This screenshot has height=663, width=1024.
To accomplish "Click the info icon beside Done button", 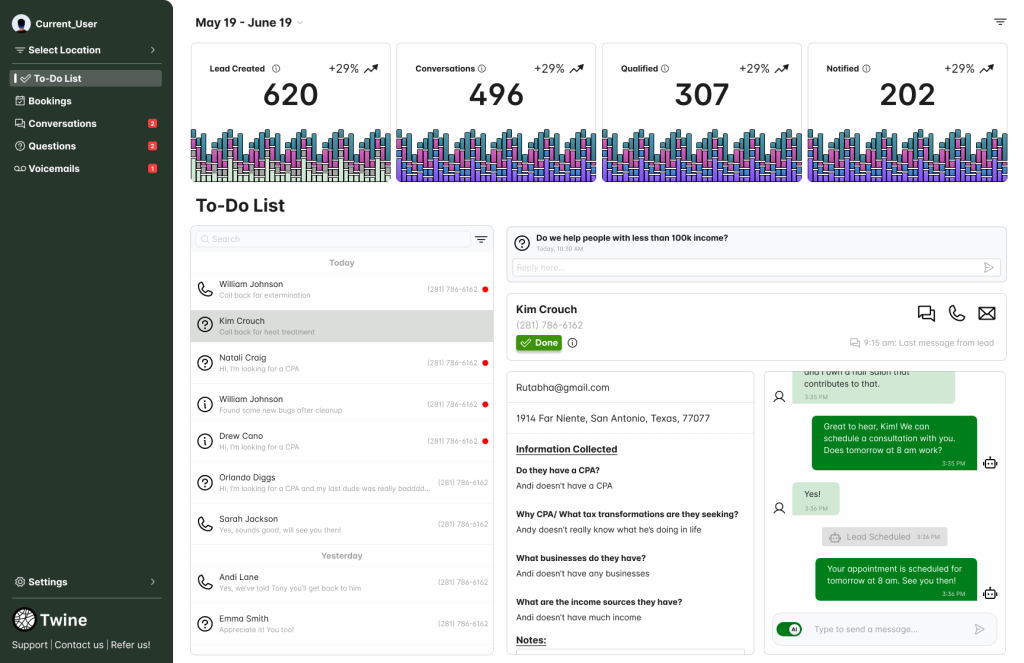I will [x=572, y=343].
